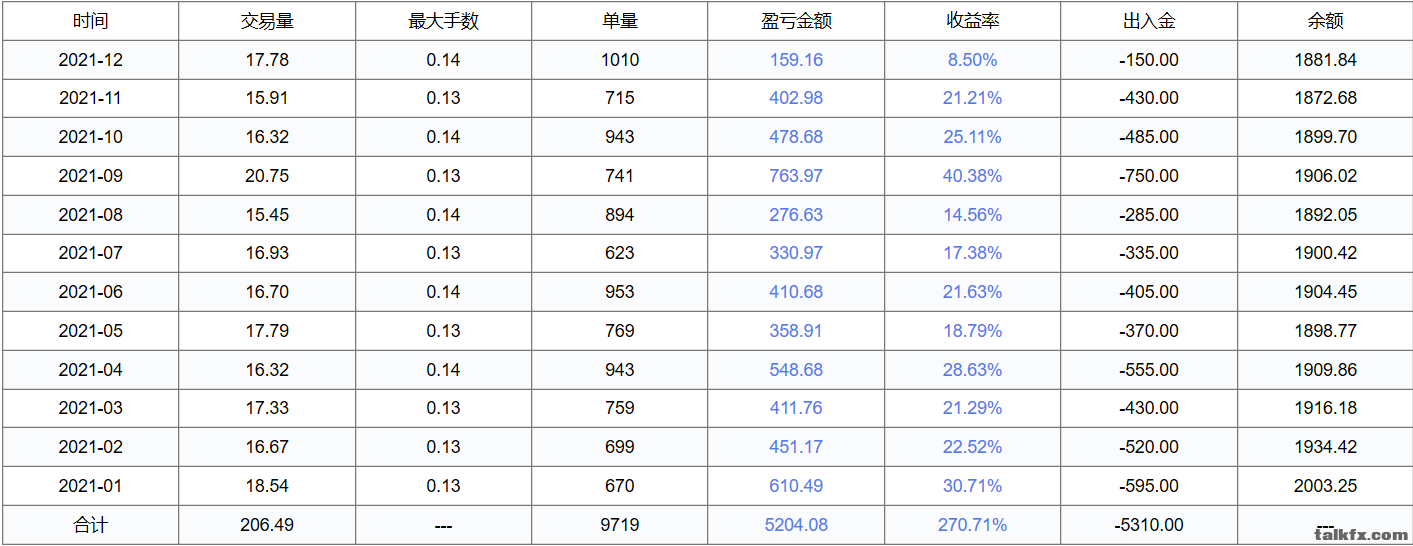Click the 18.79% return rate link
This screenshot has height=546, width=1413.
pos(973,331)
